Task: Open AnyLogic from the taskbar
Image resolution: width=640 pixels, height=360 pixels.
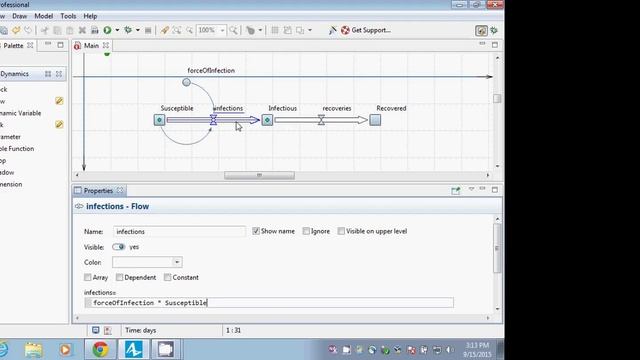Action: click(133, 349)
